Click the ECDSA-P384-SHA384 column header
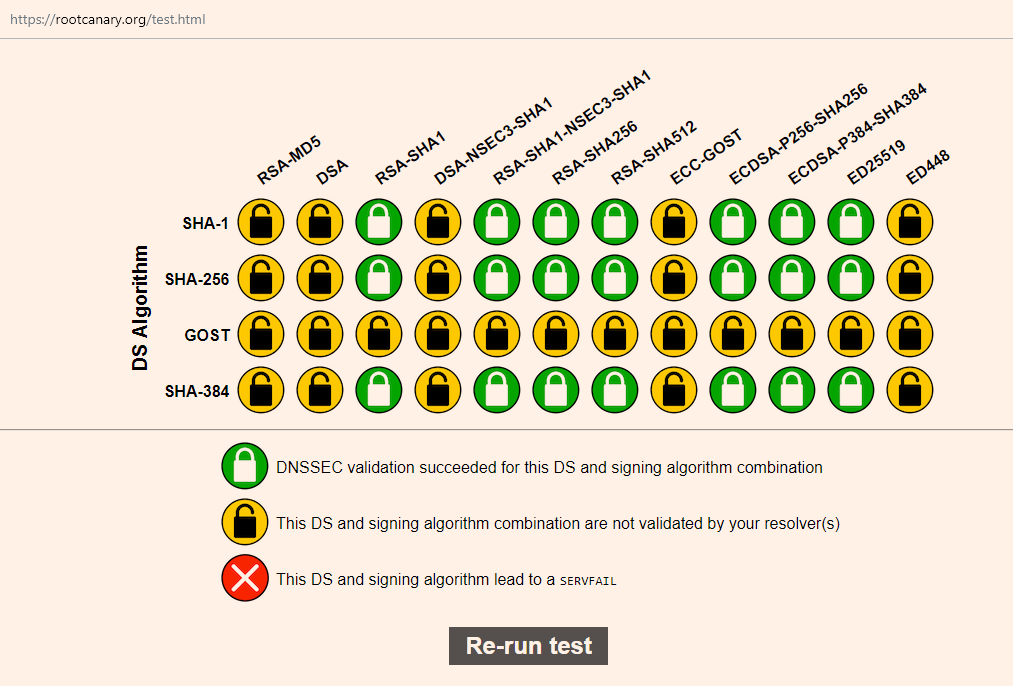This screenshot has height=686, width=1013. (858, 134)
